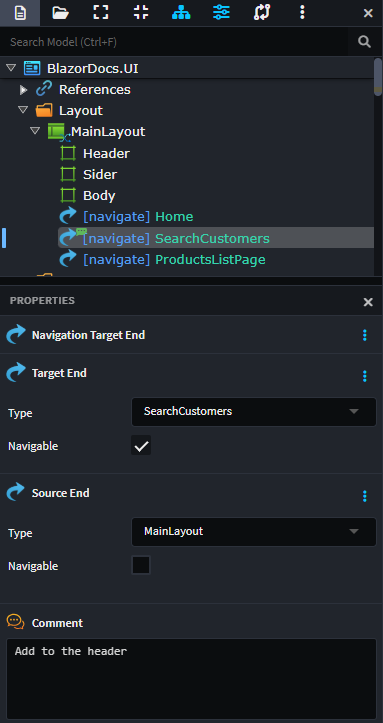Screen dimensions: 383x723
Task: Open the toolbar three-dot more menu
Action: pyautogui.click(x=302, y=12)
